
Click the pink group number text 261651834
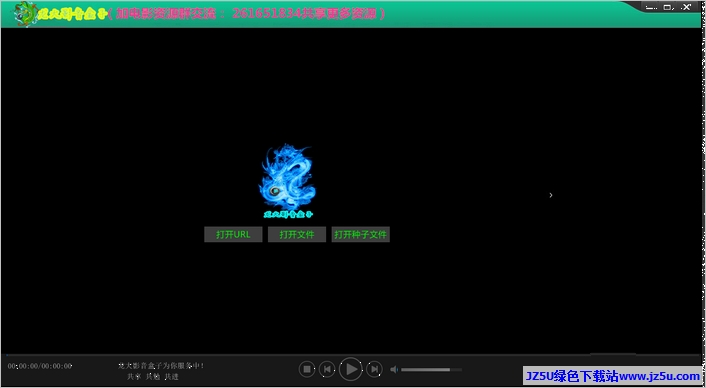point(266,14)
